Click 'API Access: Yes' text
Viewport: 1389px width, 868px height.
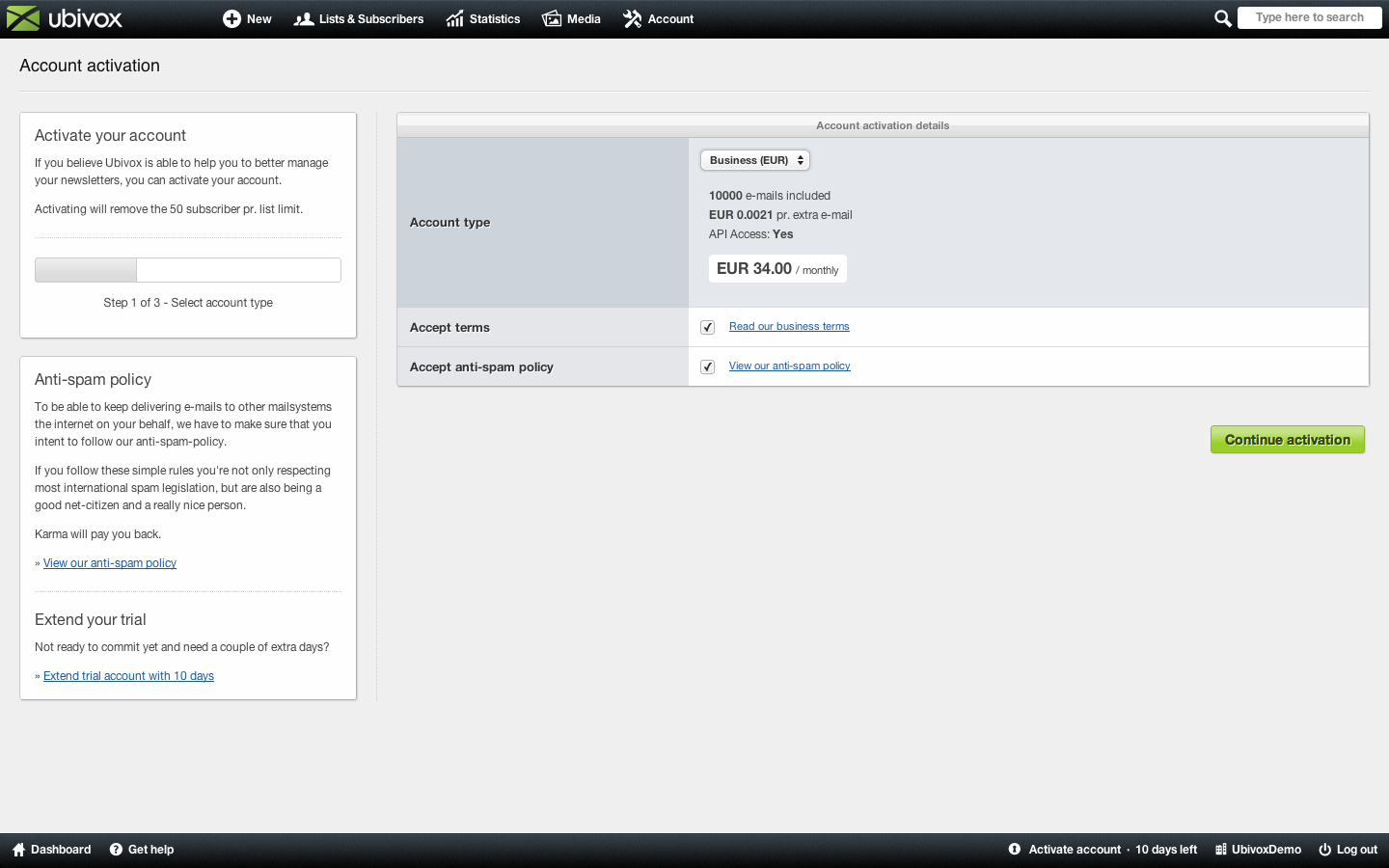click(750, 234)
